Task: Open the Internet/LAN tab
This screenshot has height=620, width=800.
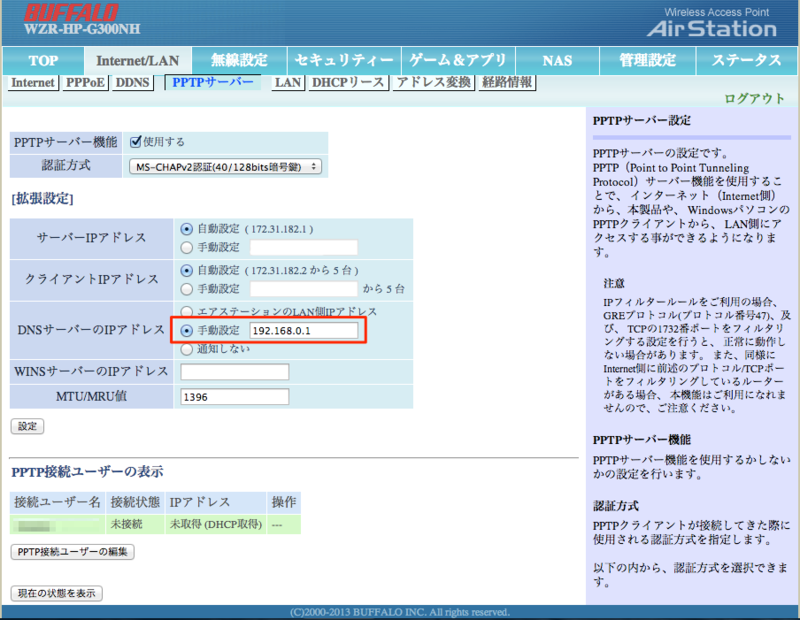Action: coord(138,61)
